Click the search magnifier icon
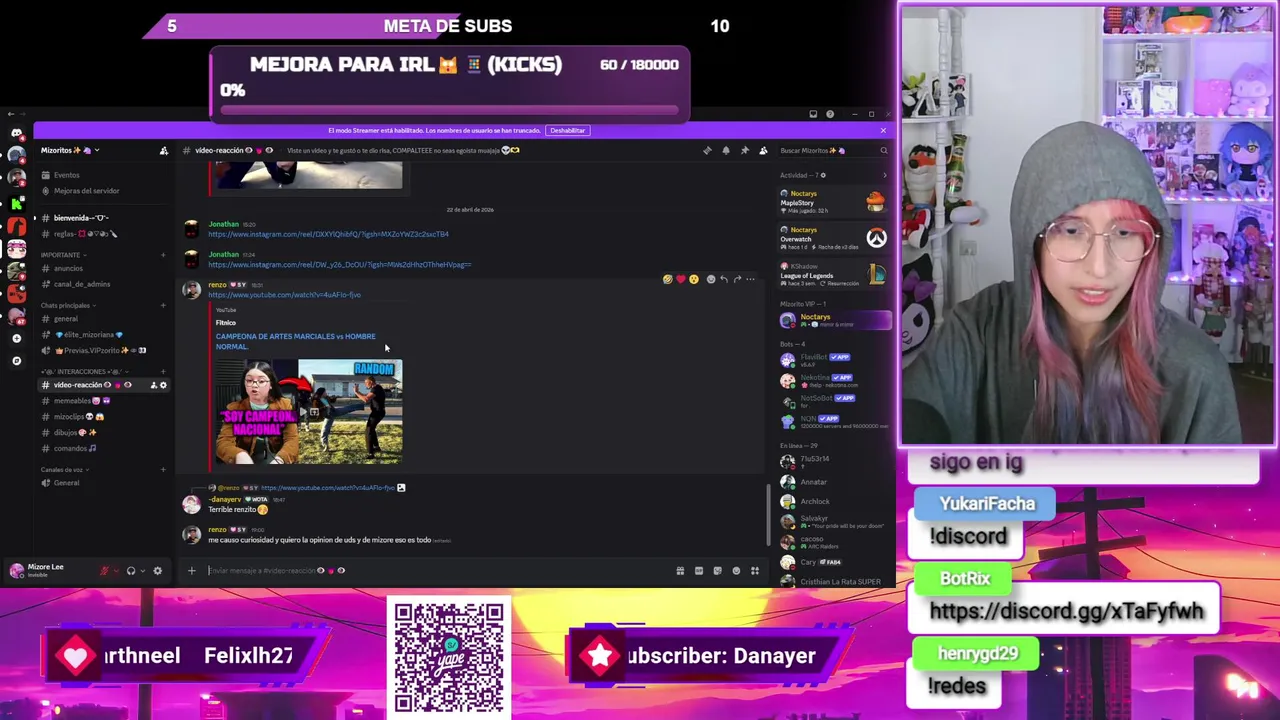1280x720 pixels. pos(884,150)
